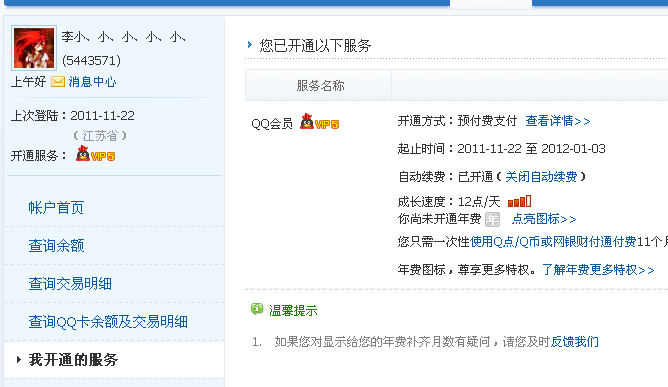The width and height of the screenshot is (668, 387).
Task: Open the 点亮图标>> link
Action: tap(544, 219)
